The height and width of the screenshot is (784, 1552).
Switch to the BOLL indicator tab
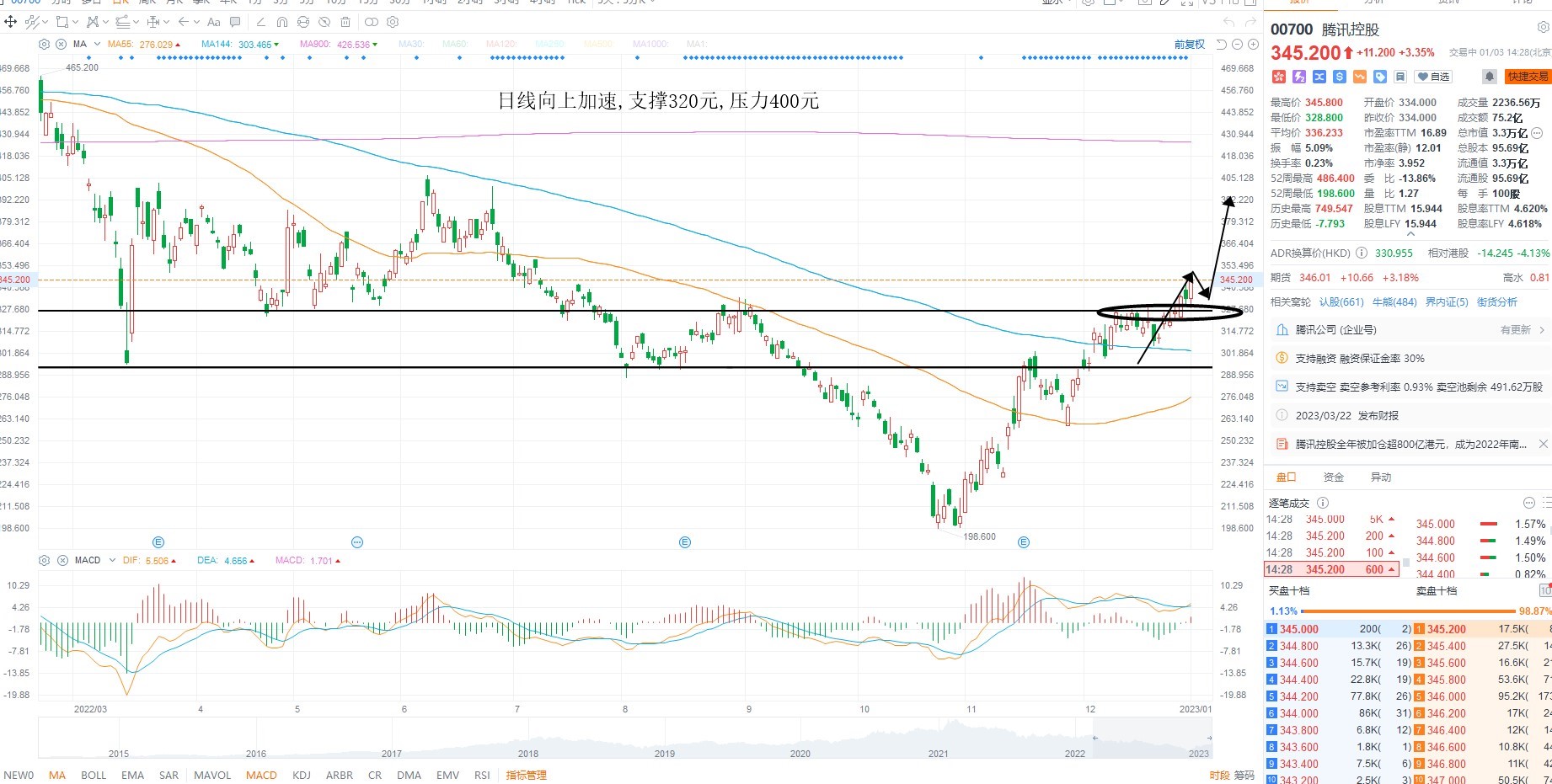(94, 775)
